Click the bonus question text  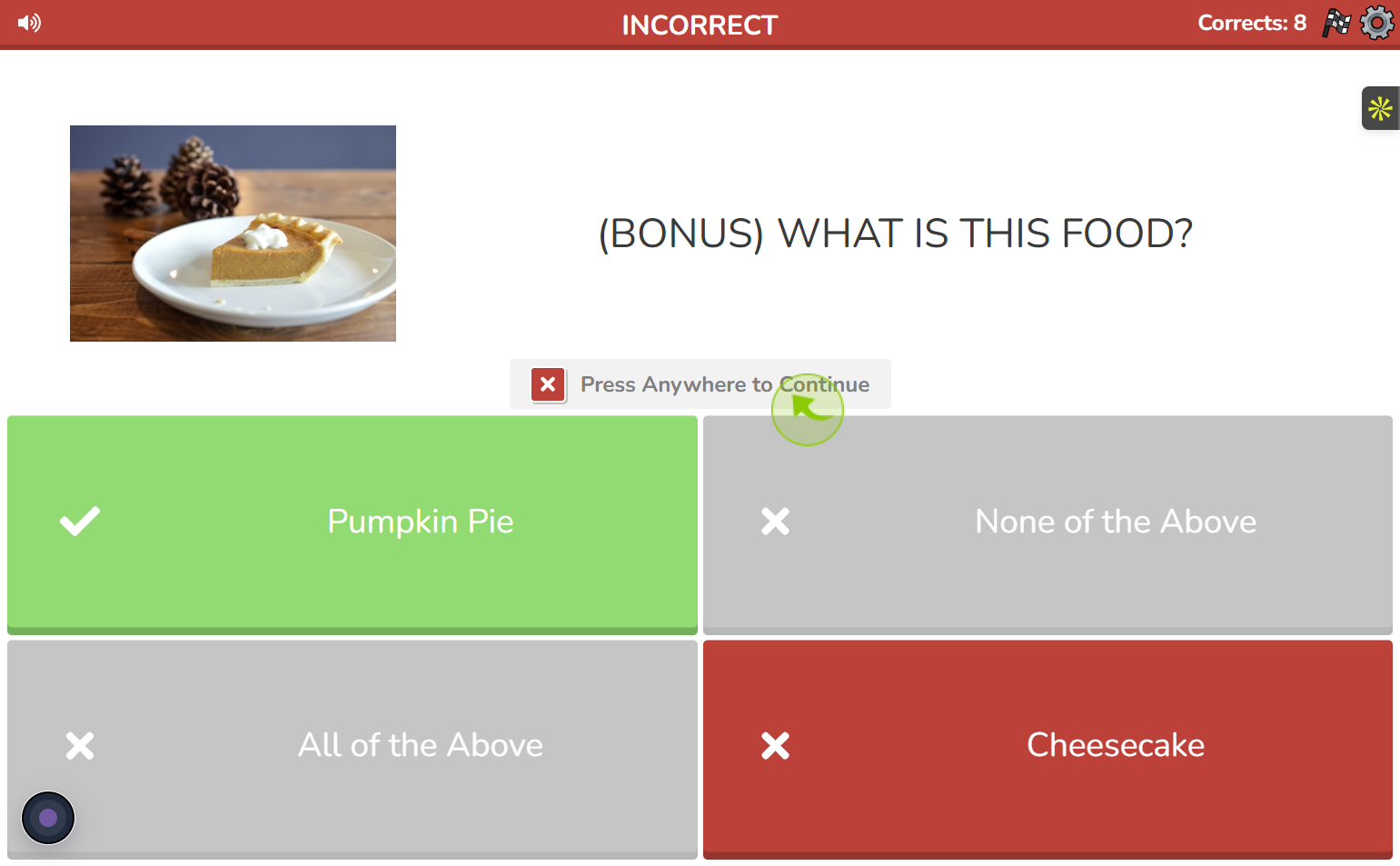[895, 234]
